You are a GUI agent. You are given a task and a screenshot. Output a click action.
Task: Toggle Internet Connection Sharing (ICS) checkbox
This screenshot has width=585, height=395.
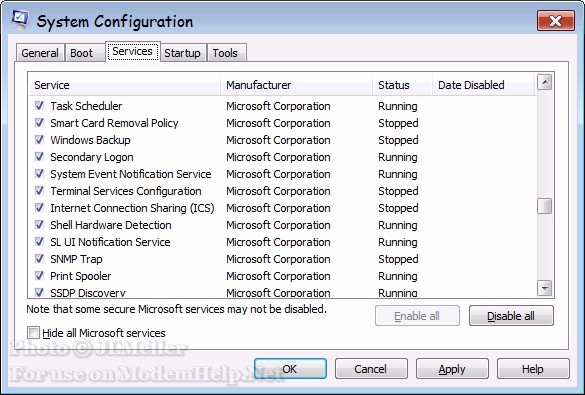(39, 208)
